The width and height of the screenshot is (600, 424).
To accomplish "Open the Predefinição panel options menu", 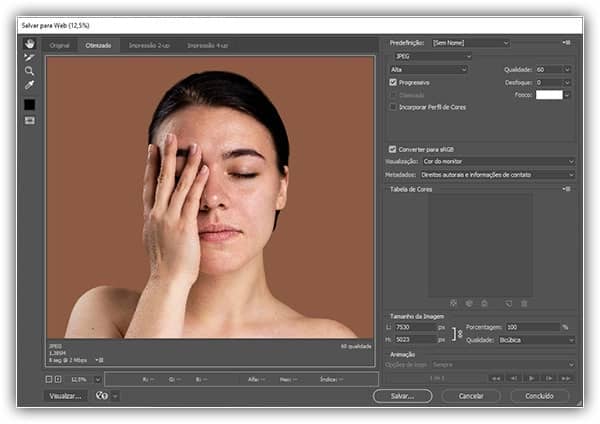I will 566,42.
